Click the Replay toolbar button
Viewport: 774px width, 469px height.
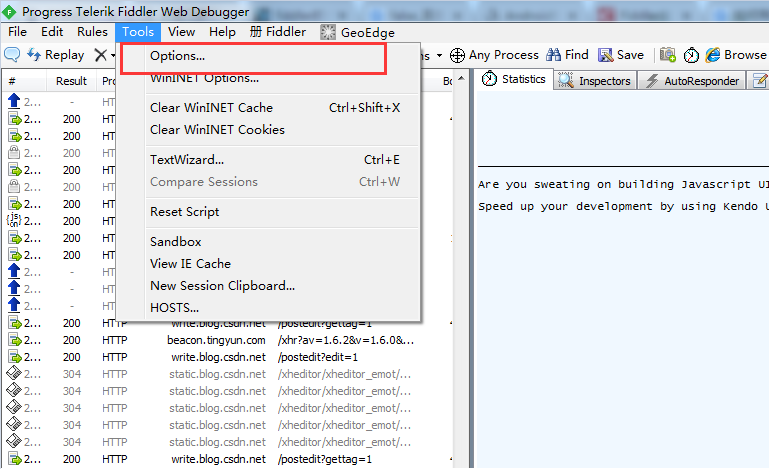(x=55, y=55)
